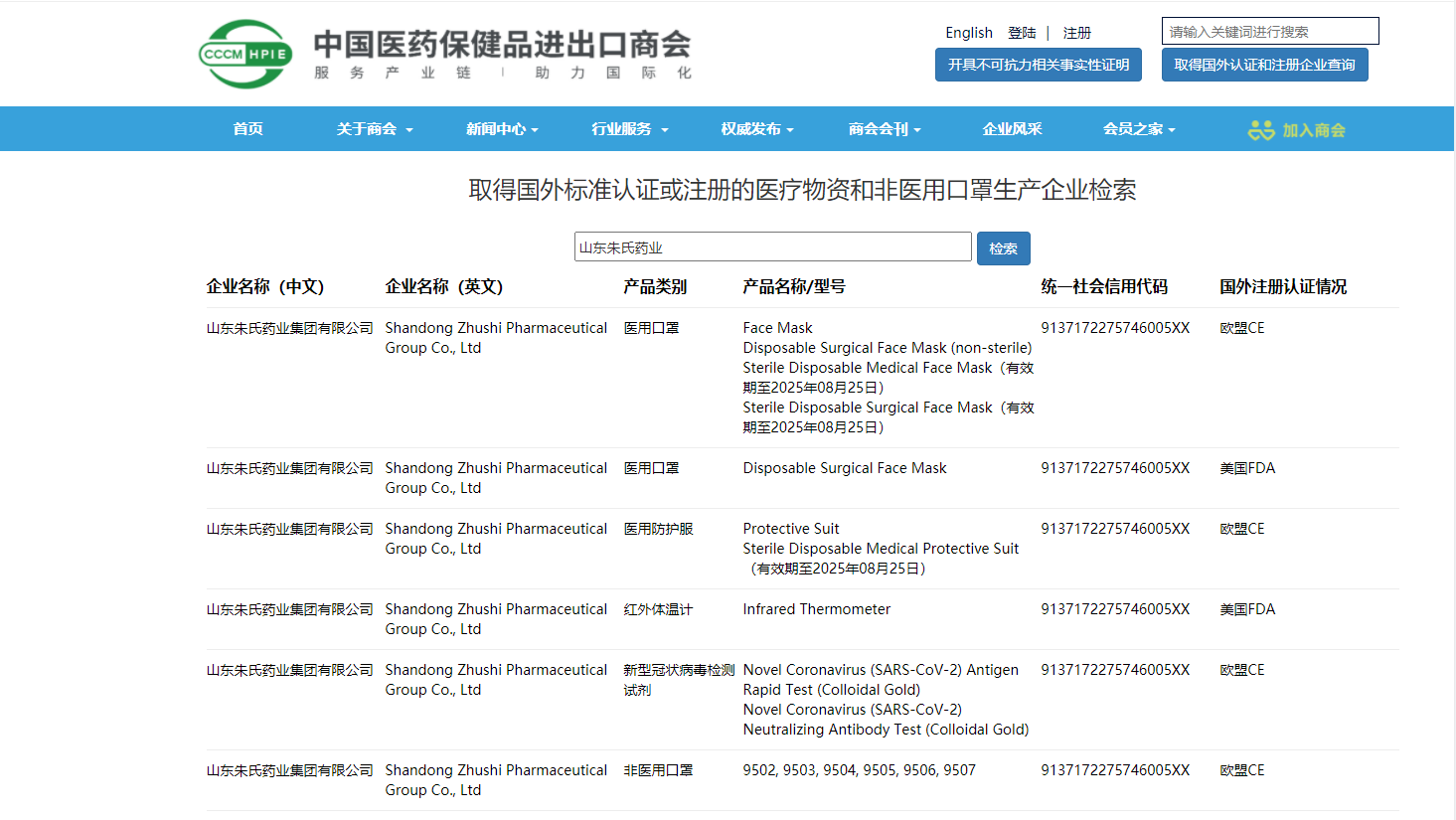Click the 检索 search button
The width and height of the screenshot is (1456, 820).
[1004, 248]
